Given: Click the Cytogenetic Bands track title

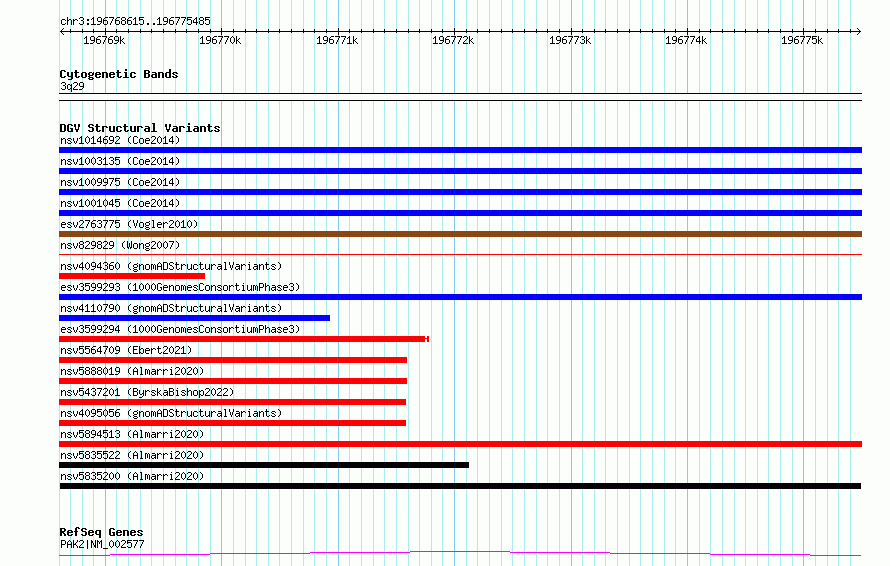Looking at the screenshot, I should (119, 74).
